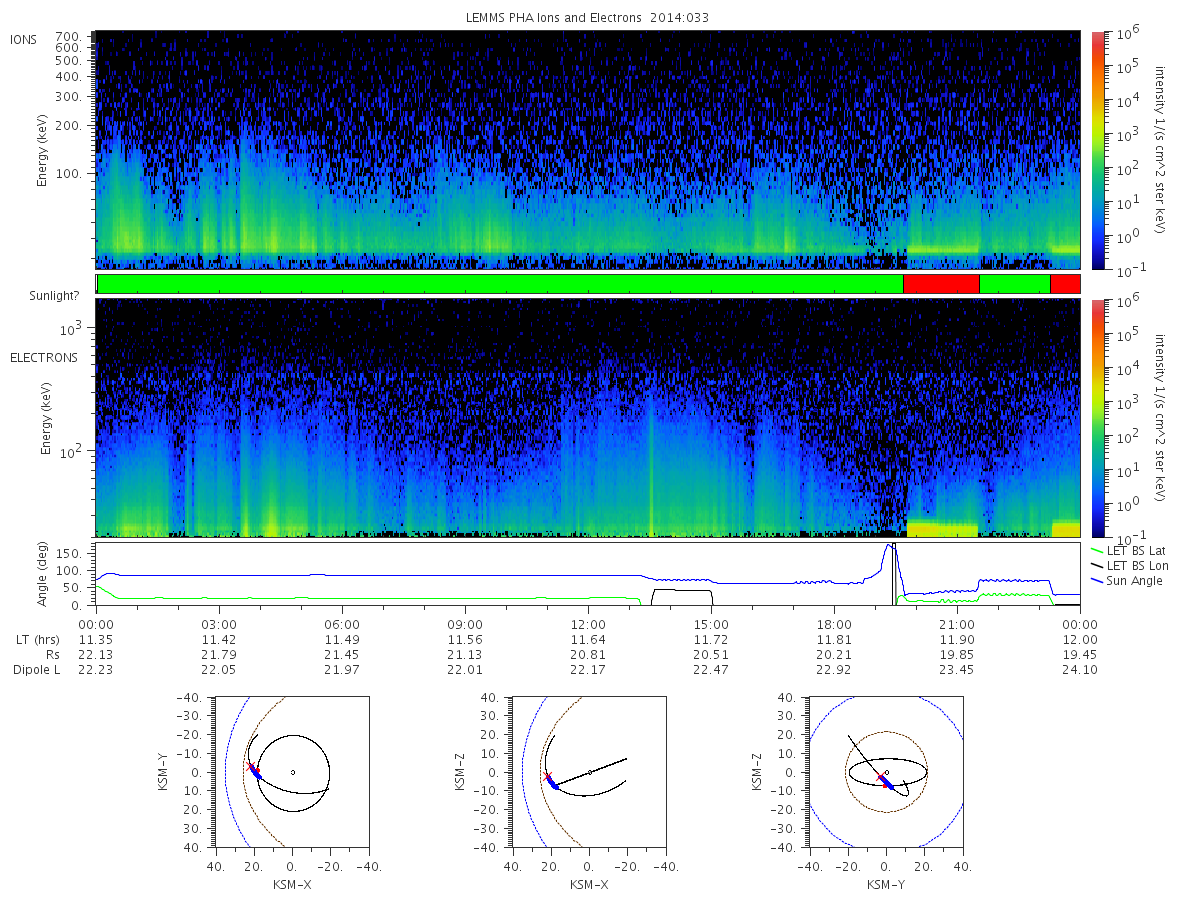Click the IONS panel label

24,40
